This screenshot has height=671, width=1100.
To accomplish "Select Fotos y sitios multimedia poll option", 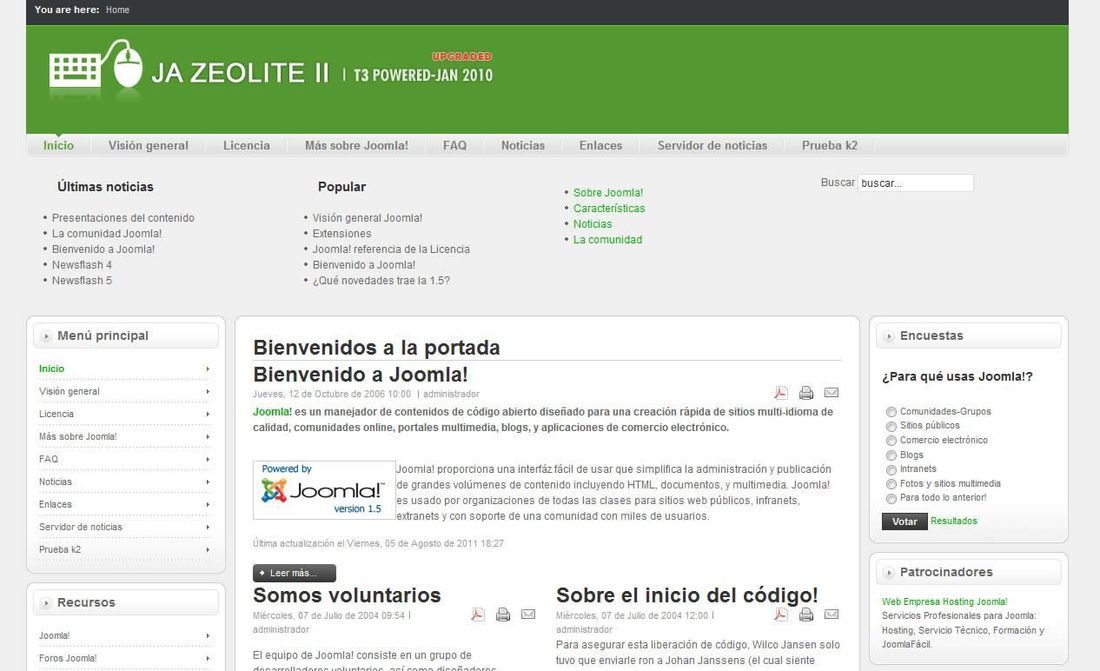I will (891, 484).
